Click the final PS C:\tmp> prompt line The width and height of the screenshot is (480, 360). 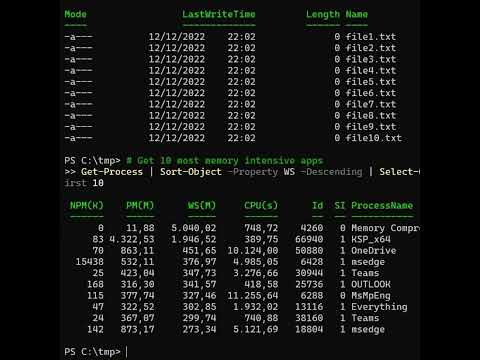pyautogui.click(x=96, y=352)
